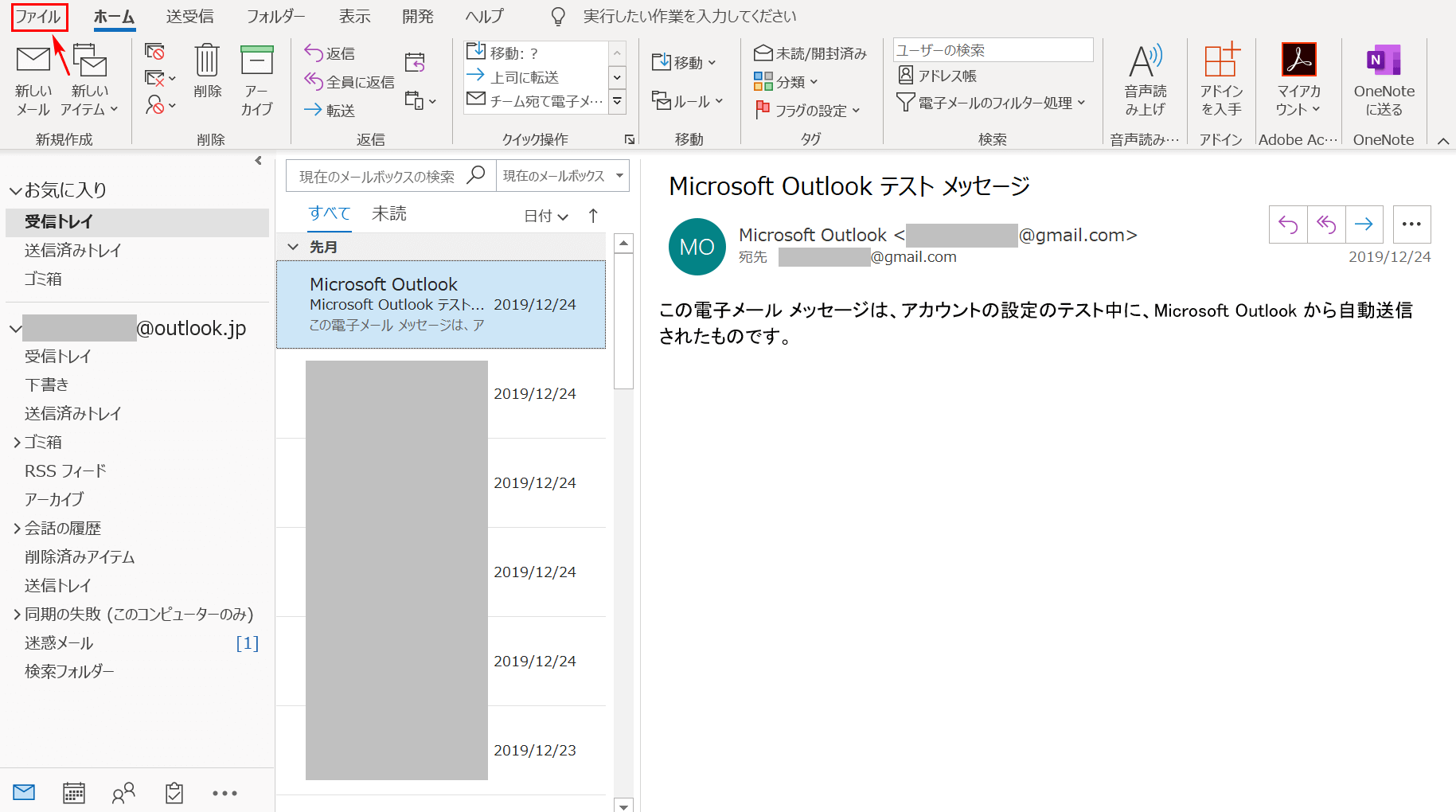Image resolution: width=1456 pixels, height=812 pixels.
Task: Switch to People view in navigation bar
Action: [x=123, y=792]
